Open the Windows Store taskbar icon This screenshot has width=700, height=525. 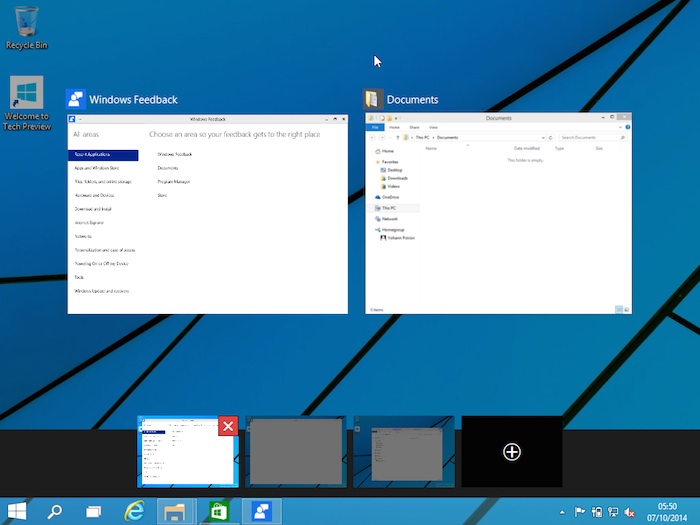(217, 510)
